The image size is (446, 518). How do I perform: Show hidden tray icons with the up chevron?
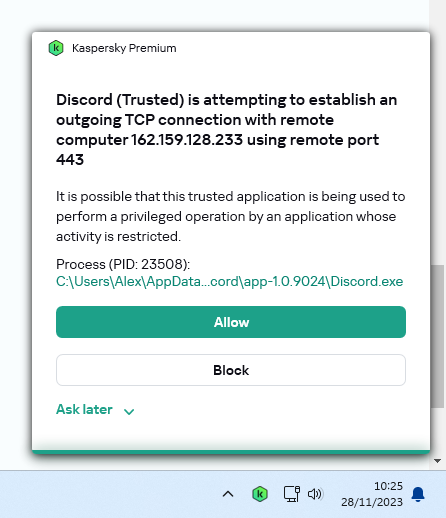228,494
